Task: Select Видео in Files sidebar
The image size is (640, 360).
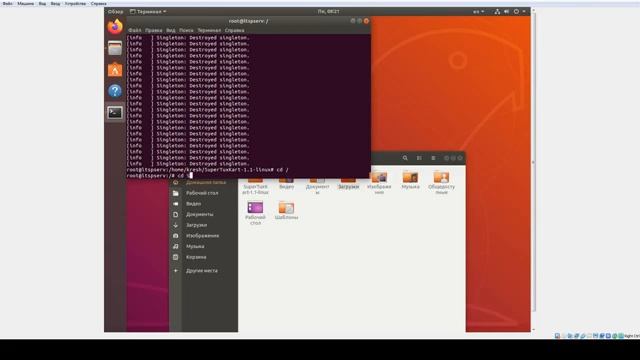Action: pyautogui.click(x=193, y=204)
